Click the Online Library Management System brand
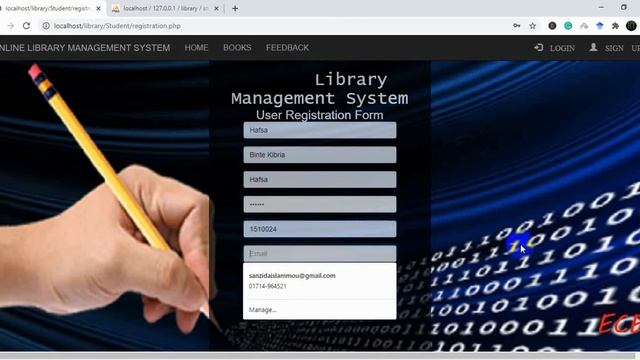Viewport: 640px width, 360px height. pyautogui.click(x=85, y=48)
